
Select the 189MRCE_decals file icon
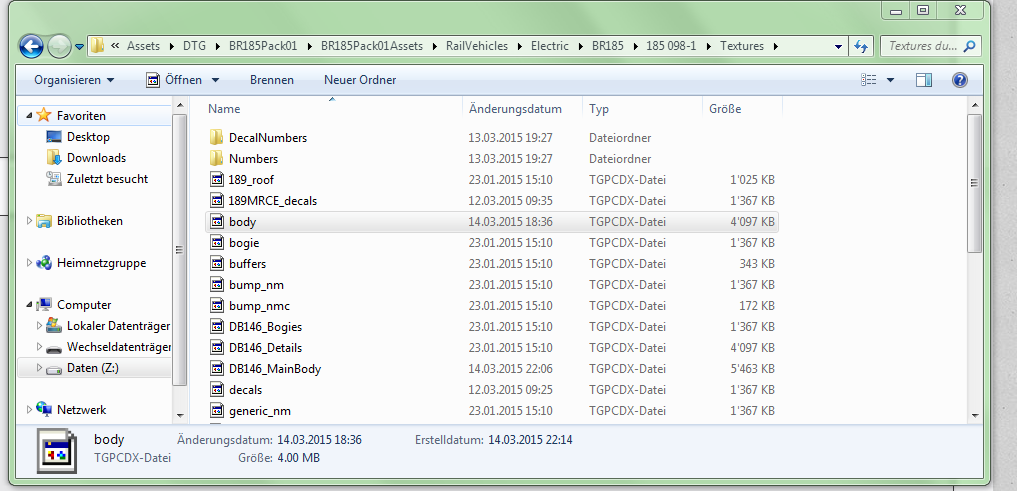click(x=217, y=200)
